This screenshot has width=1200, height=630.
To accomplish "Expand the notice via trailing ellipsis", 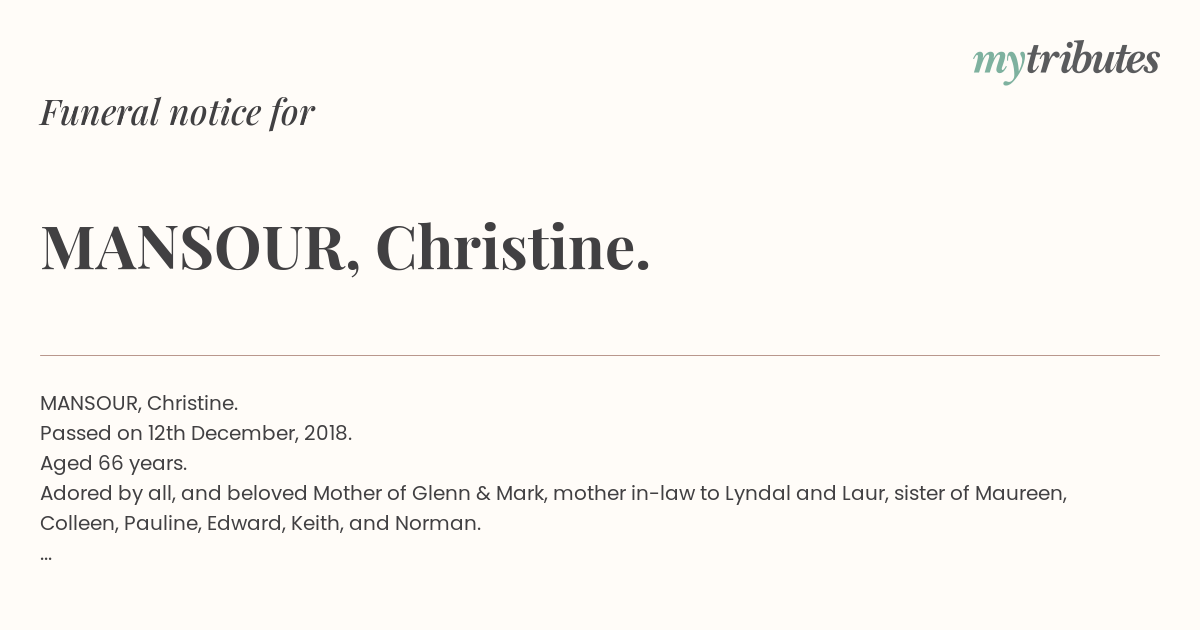I will (x=46, y=557).
